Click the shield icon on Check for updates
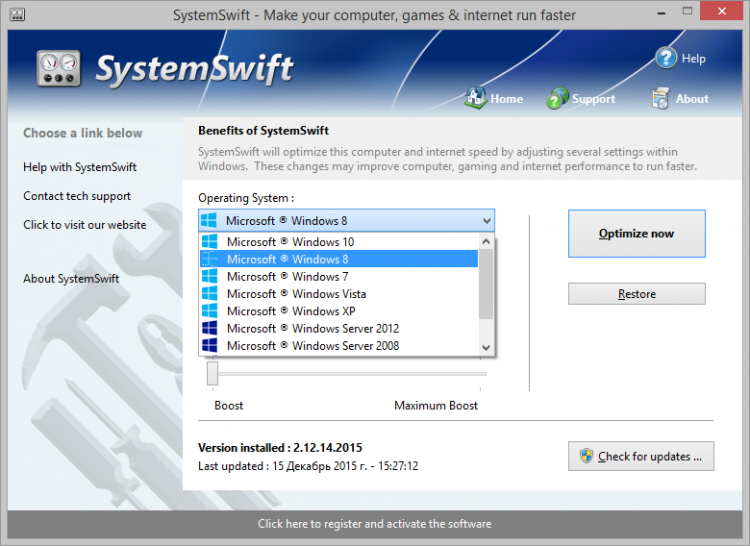Image resolution: width=750 pixels, height=546 pixels. (586, 456)
